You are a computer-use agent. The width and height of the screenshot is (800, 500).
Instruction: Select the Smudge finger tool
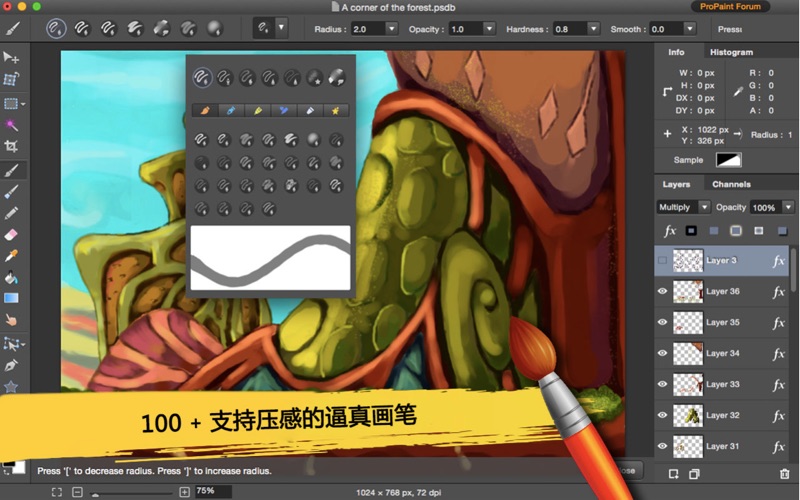click(x=12, y=320)
